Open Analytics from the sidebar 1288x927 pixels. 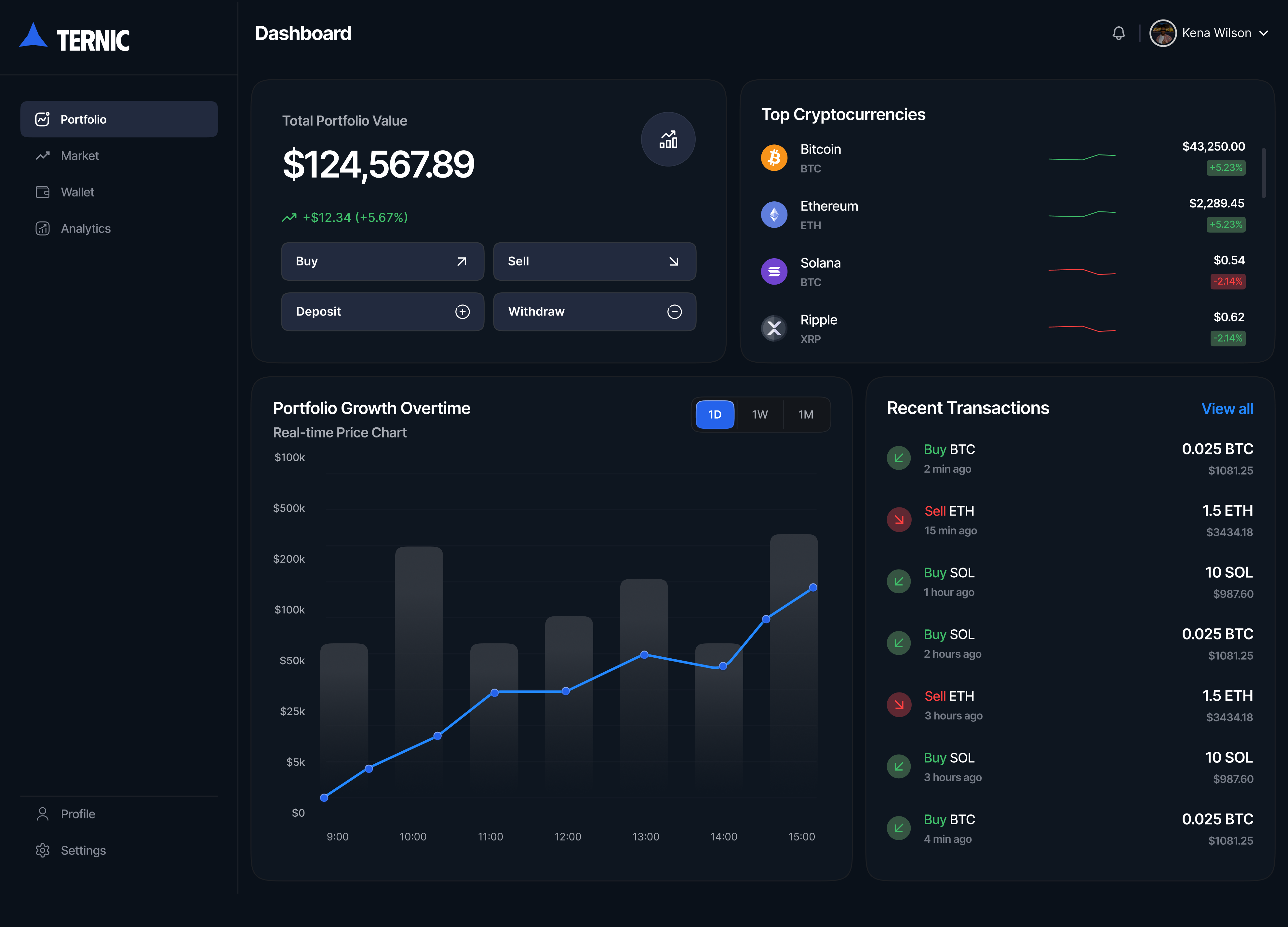point(85,228)
